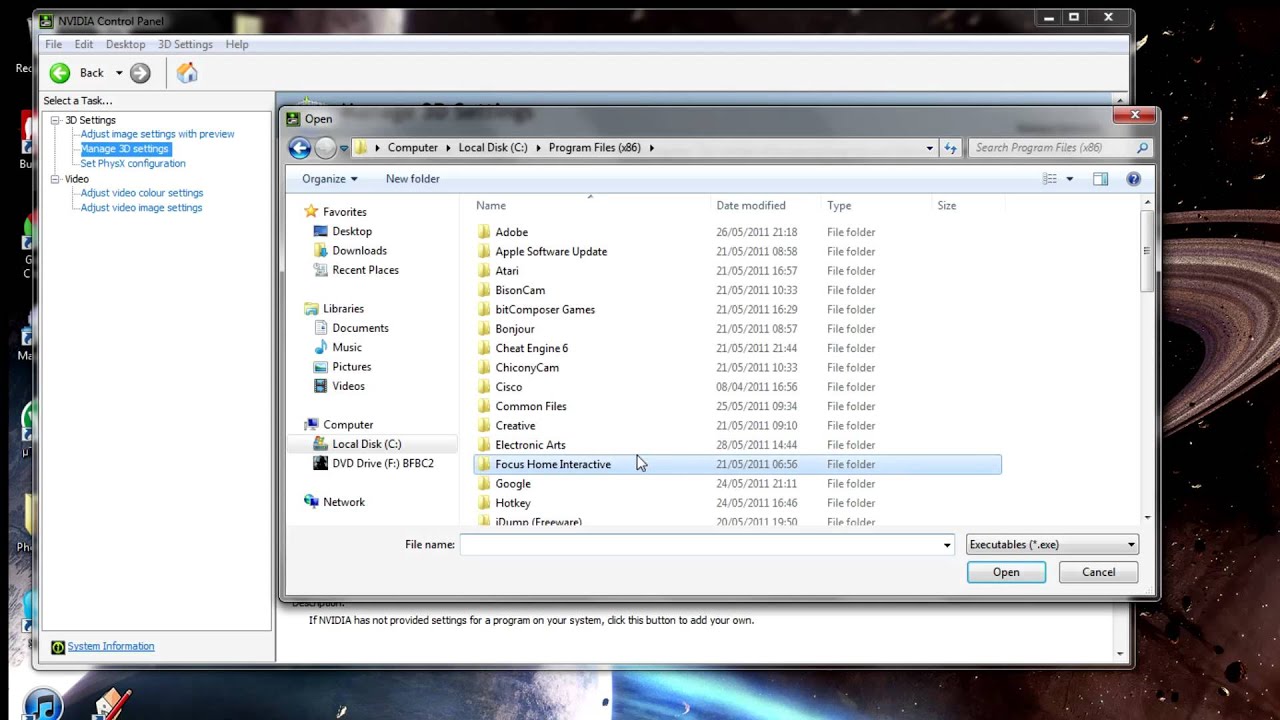Toggle the preview pane icon
Screen dimensions: 1280x720
pos(1100,179)
